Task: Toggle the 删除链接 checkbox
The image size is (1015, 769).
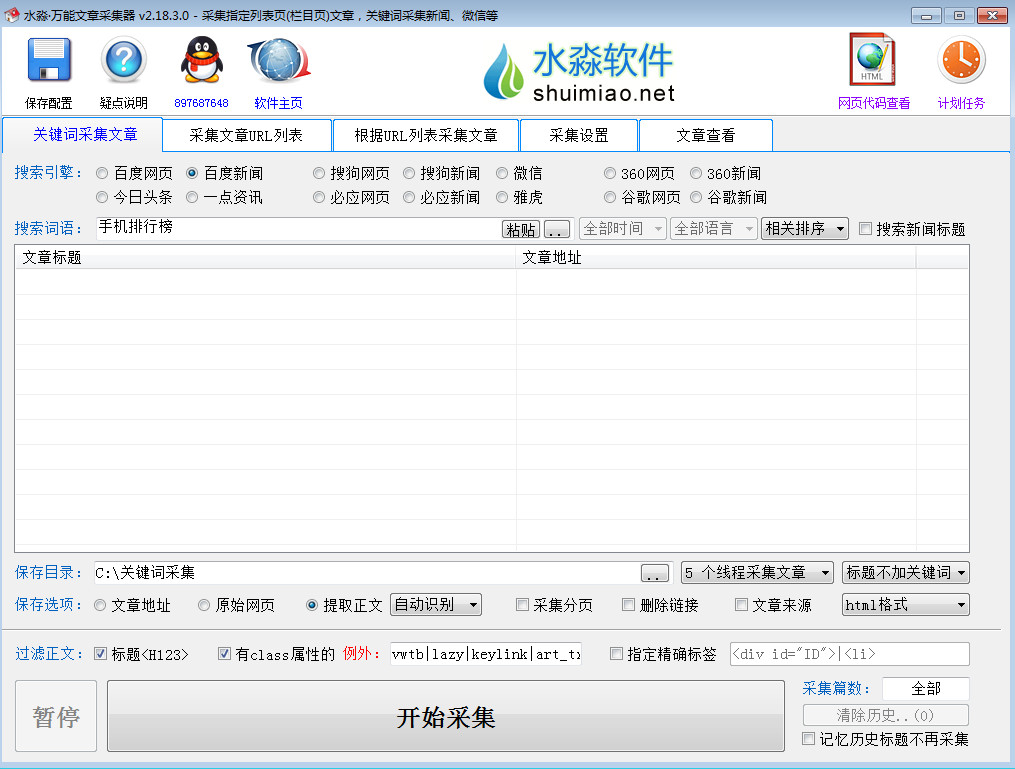Action: click(x=628, y=605)
